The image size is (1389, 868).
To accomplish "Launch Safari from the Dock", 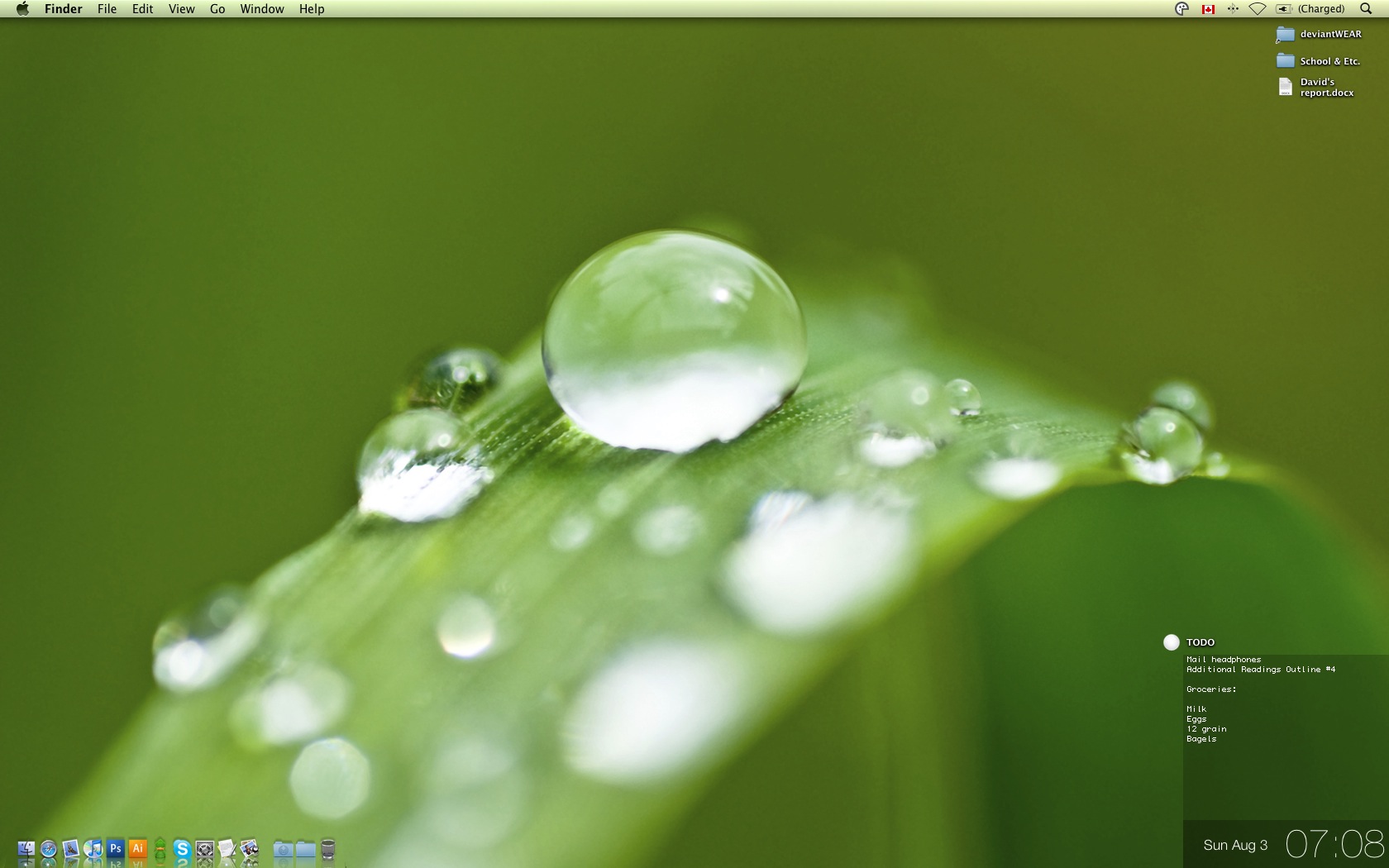I will [49, 849].
